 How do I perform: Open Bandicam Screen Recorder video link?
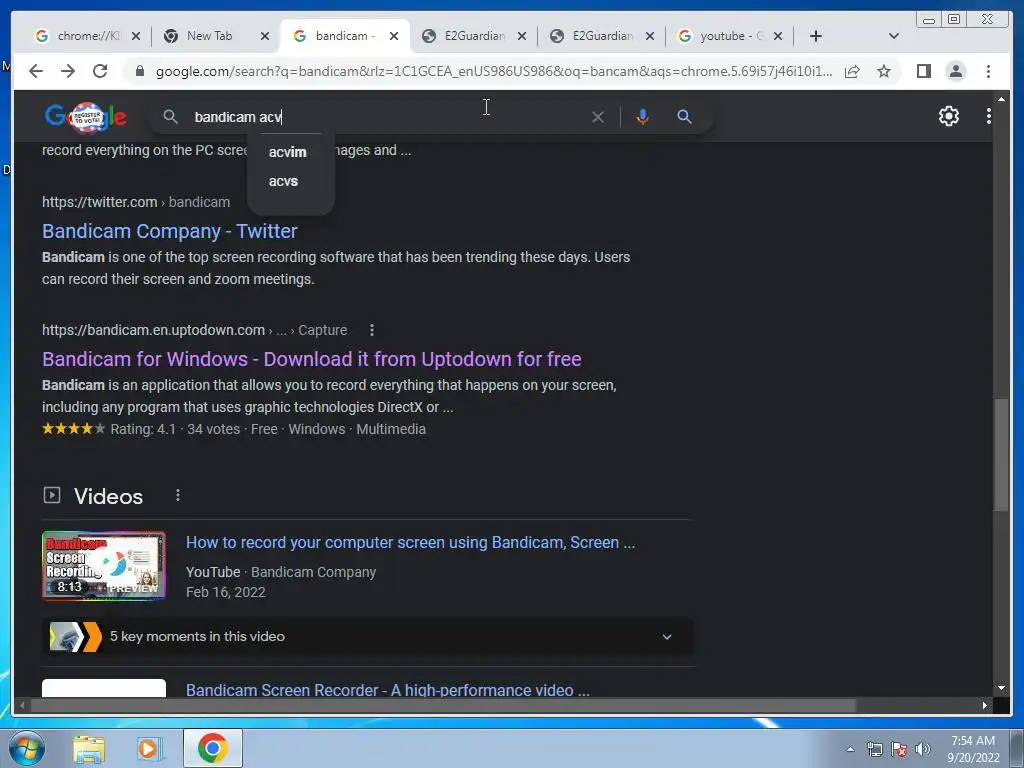[x=388, y=690]
